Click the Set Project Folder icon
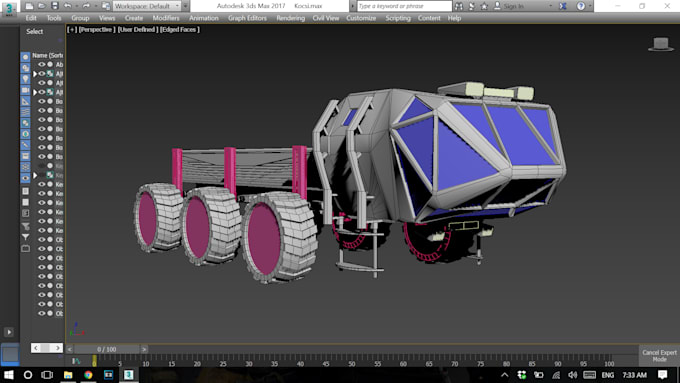Image resolution: width=680 pixels, height=383 pixels. [105, 6]
